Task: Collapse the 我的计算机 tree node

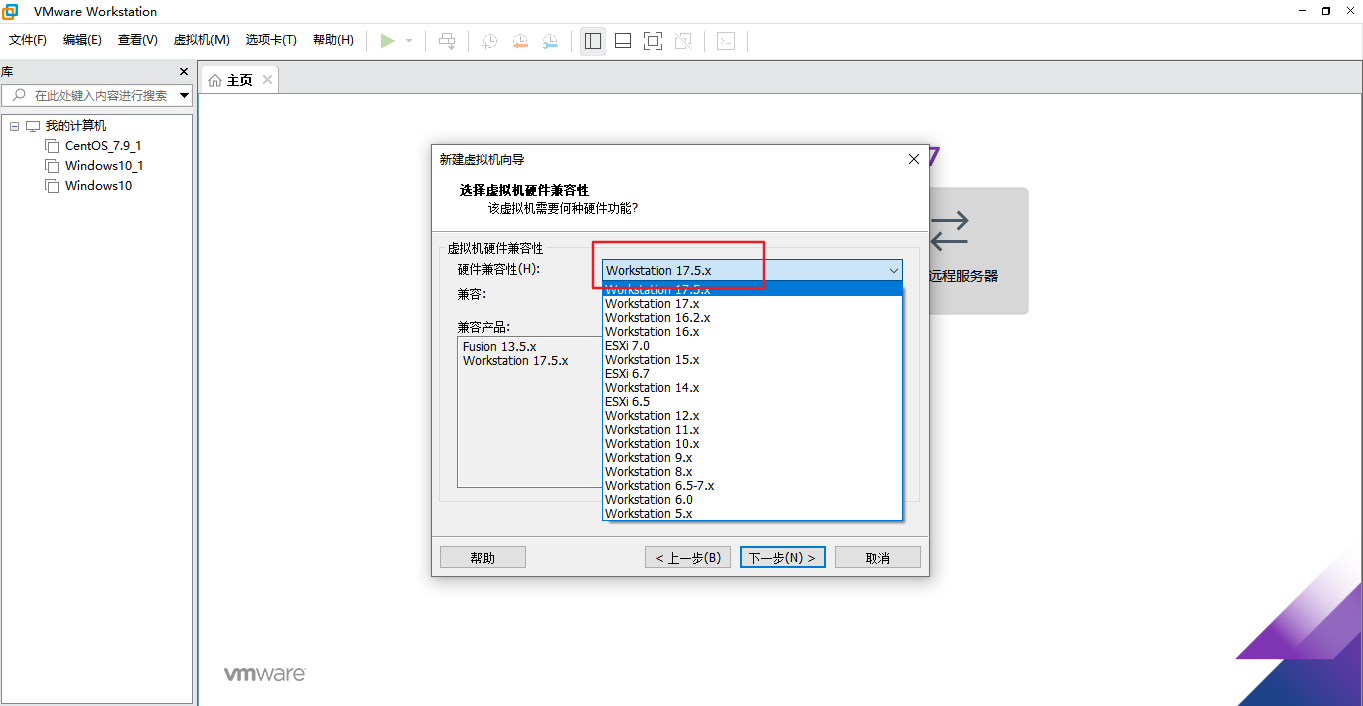Action: (14, 125)
